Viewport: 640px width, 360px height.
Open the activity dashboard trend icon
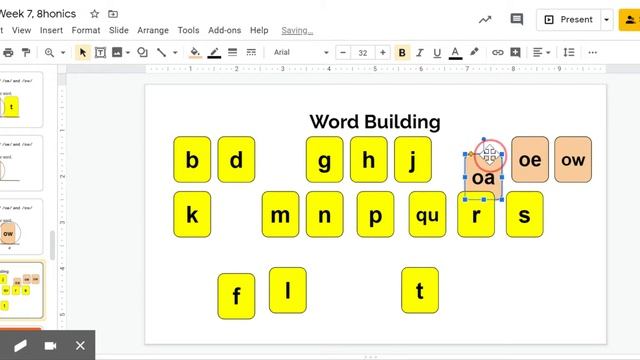[485, 20]
